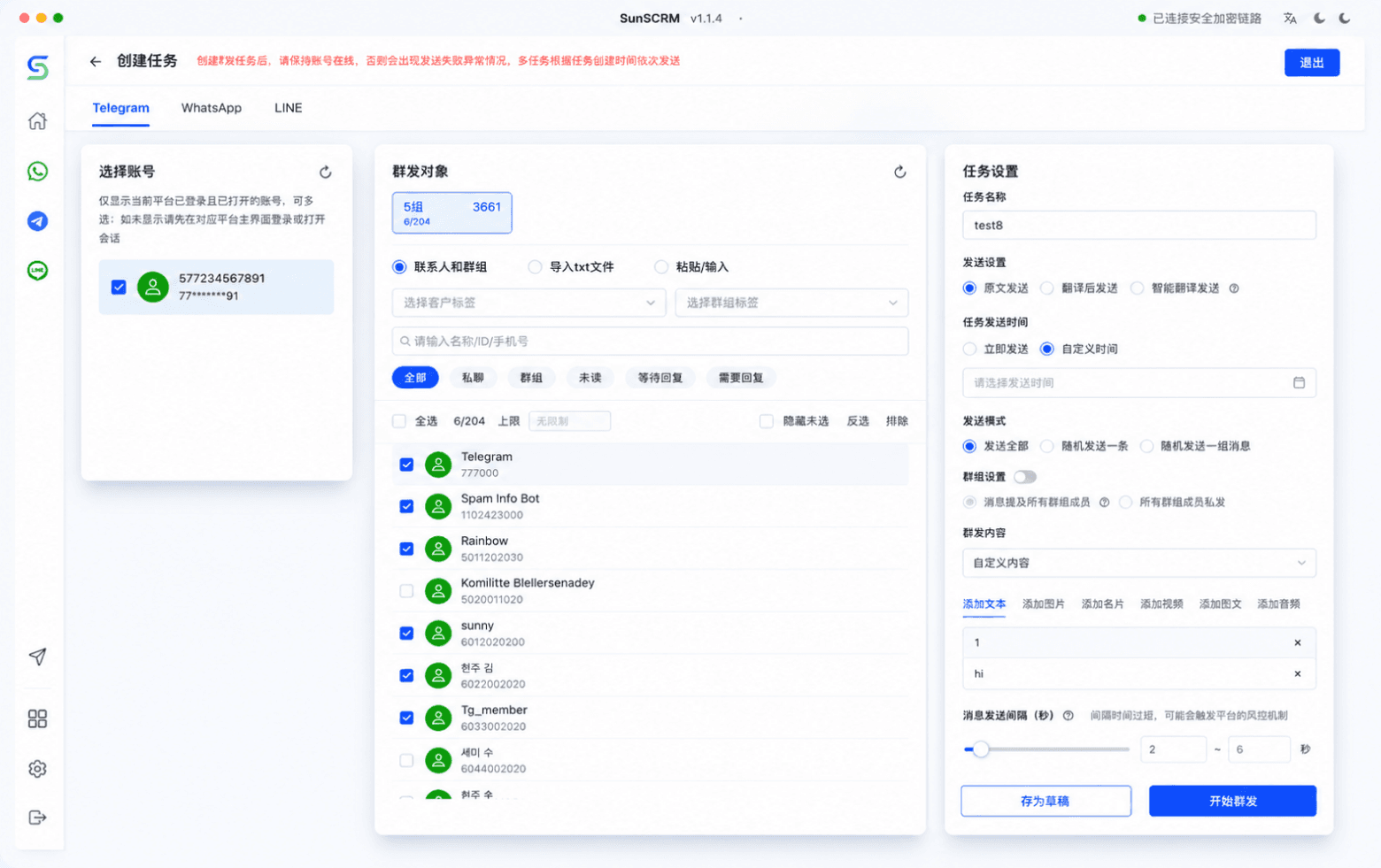Click 开始群发 to start broadcast
Screen dimensions: 1381x868
coord(1233,801)
